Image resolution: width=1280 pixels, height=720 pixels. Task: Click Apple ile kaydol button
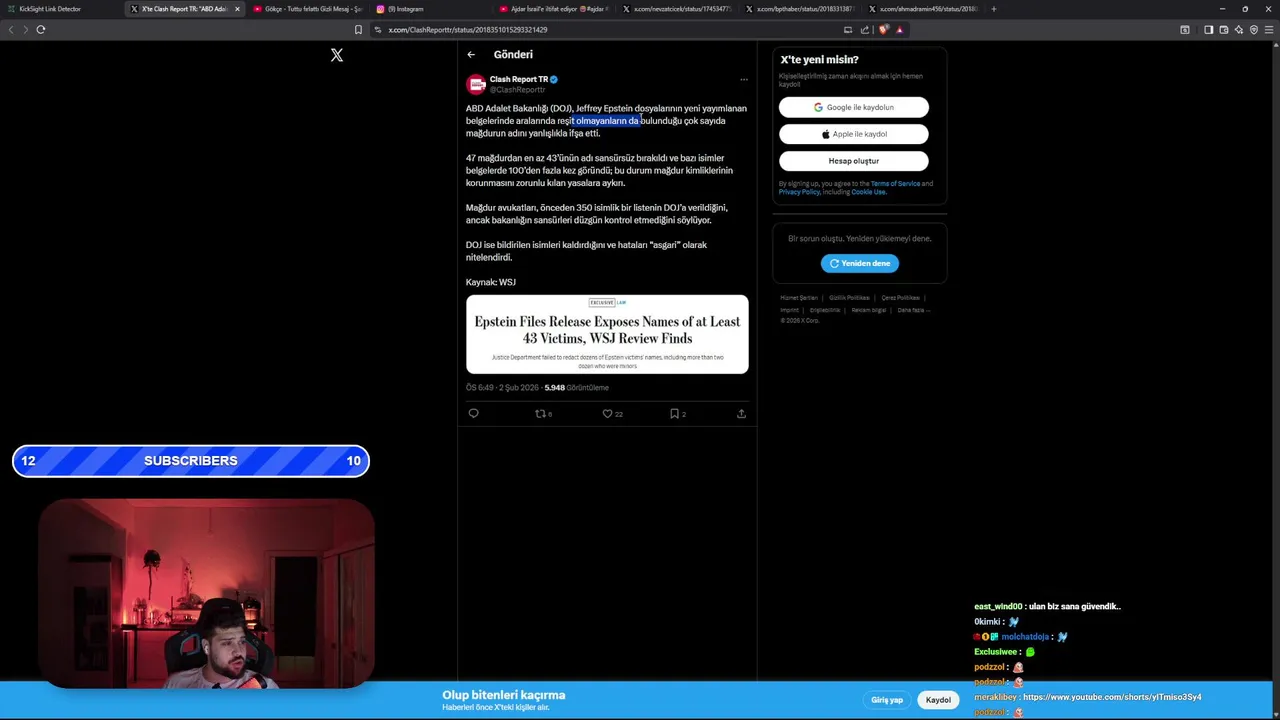click(854, 134)
